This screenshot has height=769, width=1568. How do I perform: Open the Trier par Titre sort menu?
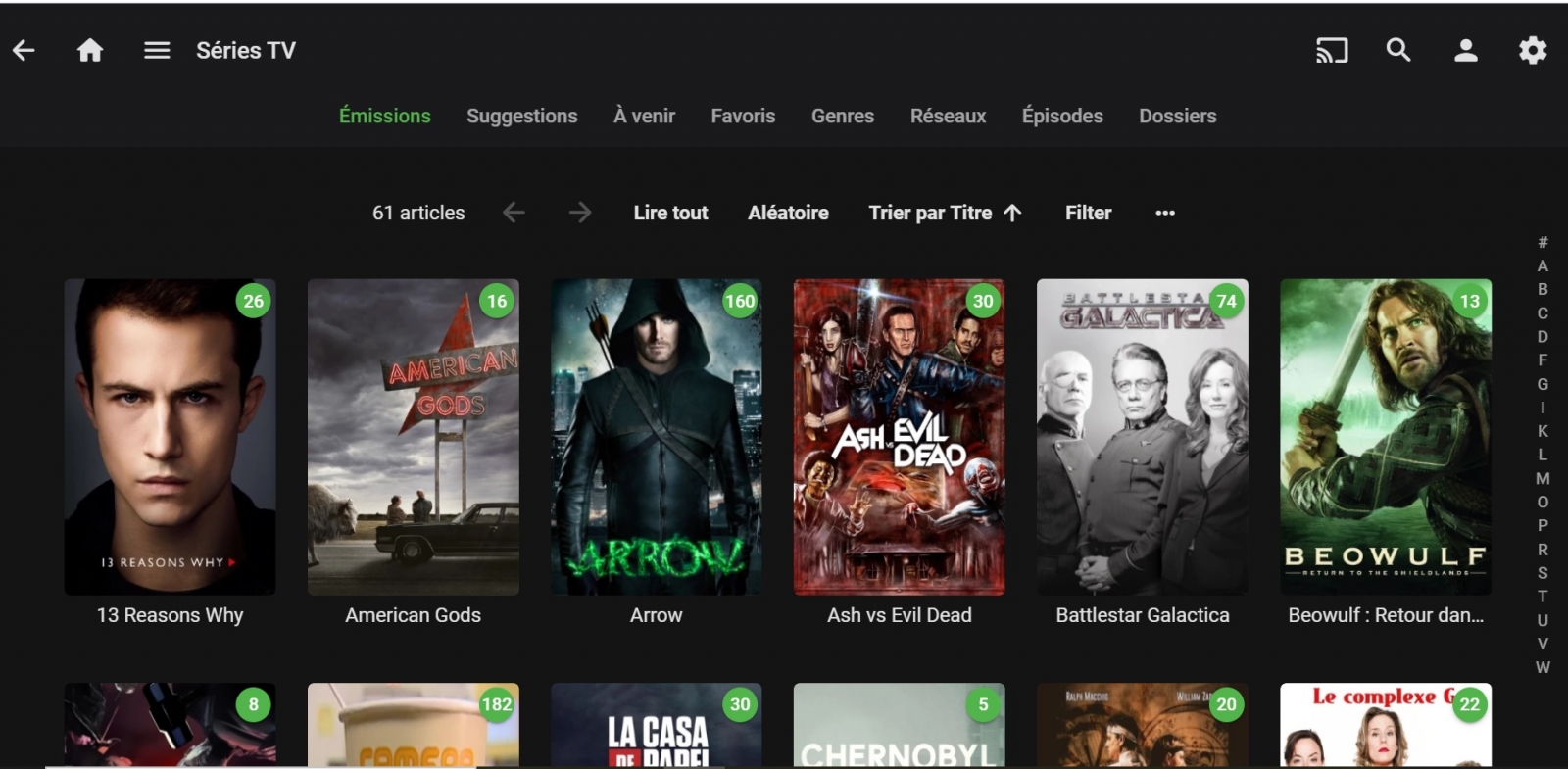click(946, 213)
